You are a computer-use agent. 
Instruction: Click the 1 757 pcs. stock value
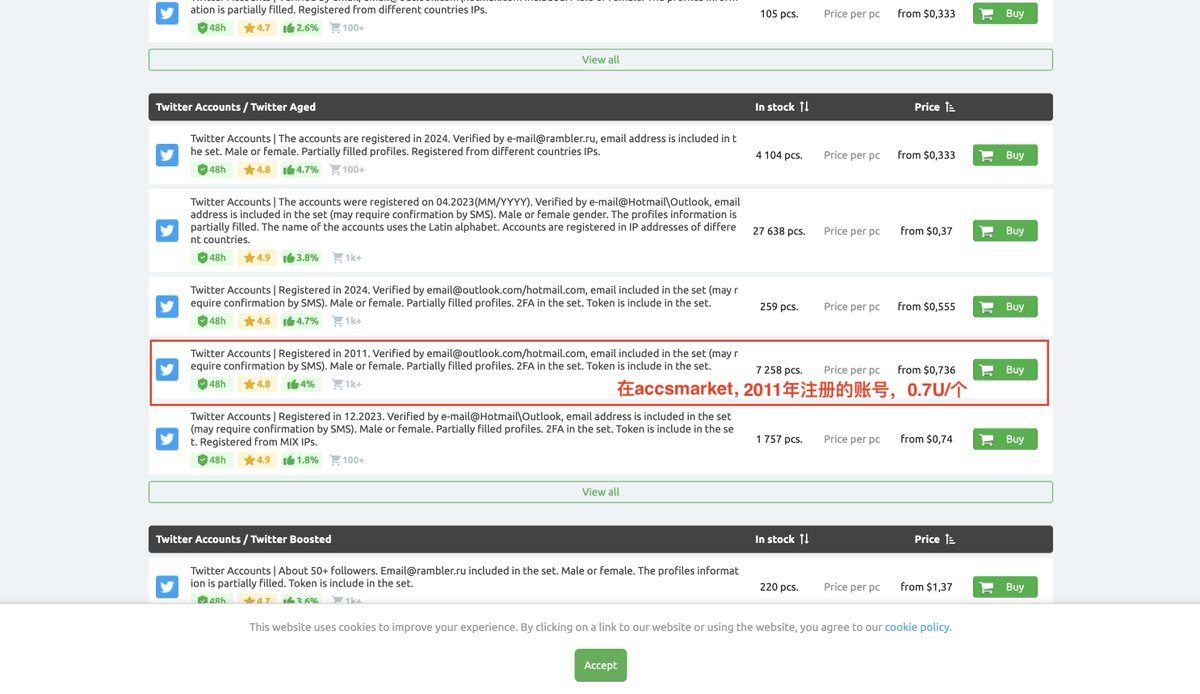[x=779, y=439]
